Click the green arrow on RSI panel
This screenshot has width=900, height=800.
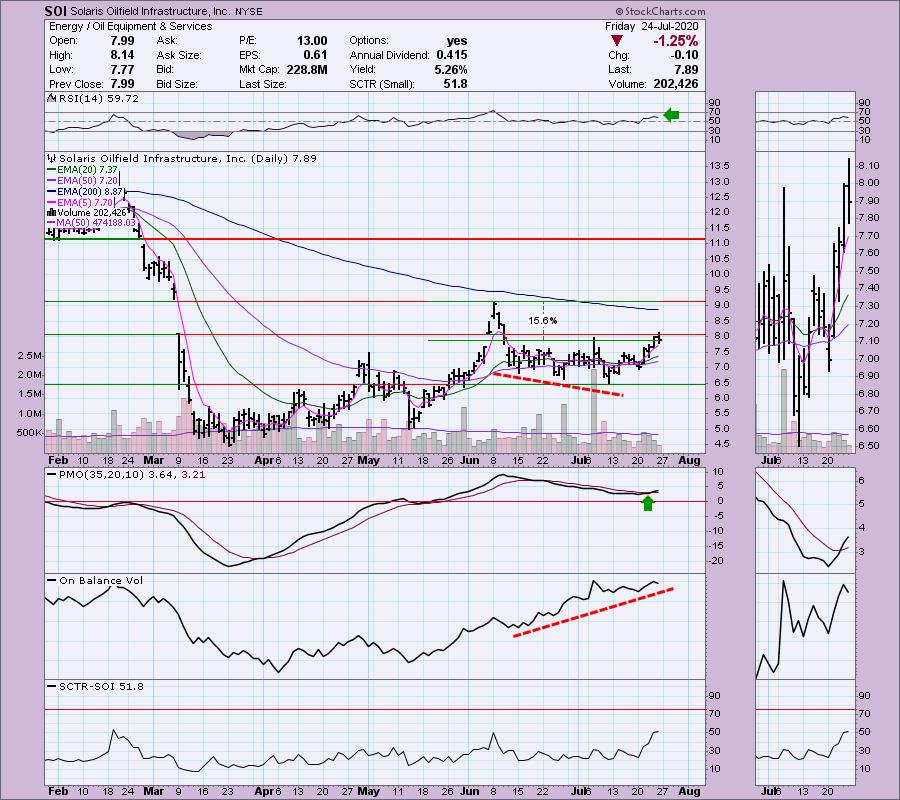pyautogui.click(x=672, y=115)
